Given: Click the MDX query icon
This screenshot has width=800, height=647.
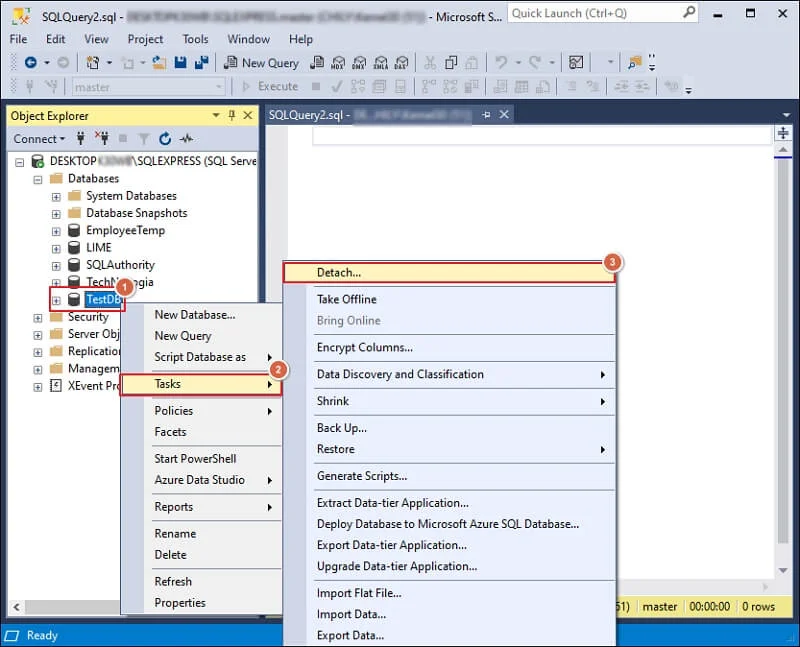Looking at the screenshot, I should pos(338,63).
